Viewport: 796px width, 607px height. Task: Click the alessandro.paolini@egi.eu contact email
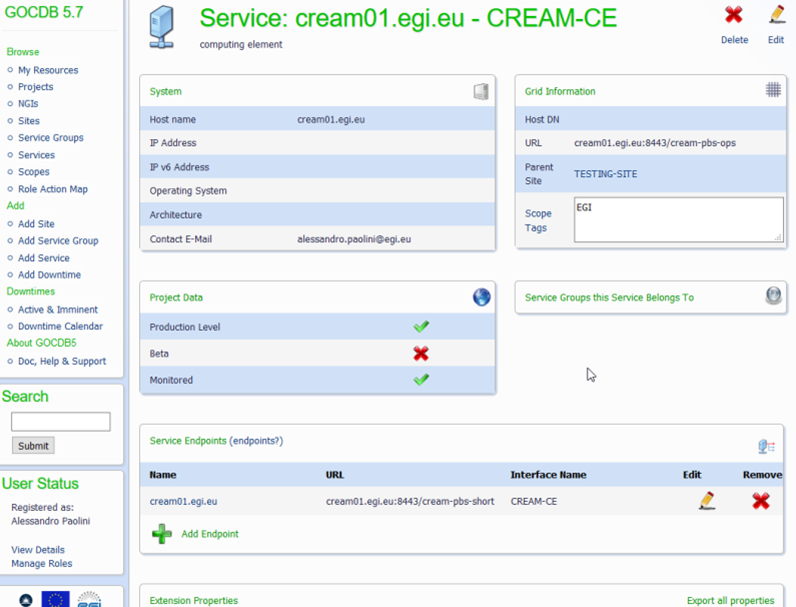tap(354, 239)
